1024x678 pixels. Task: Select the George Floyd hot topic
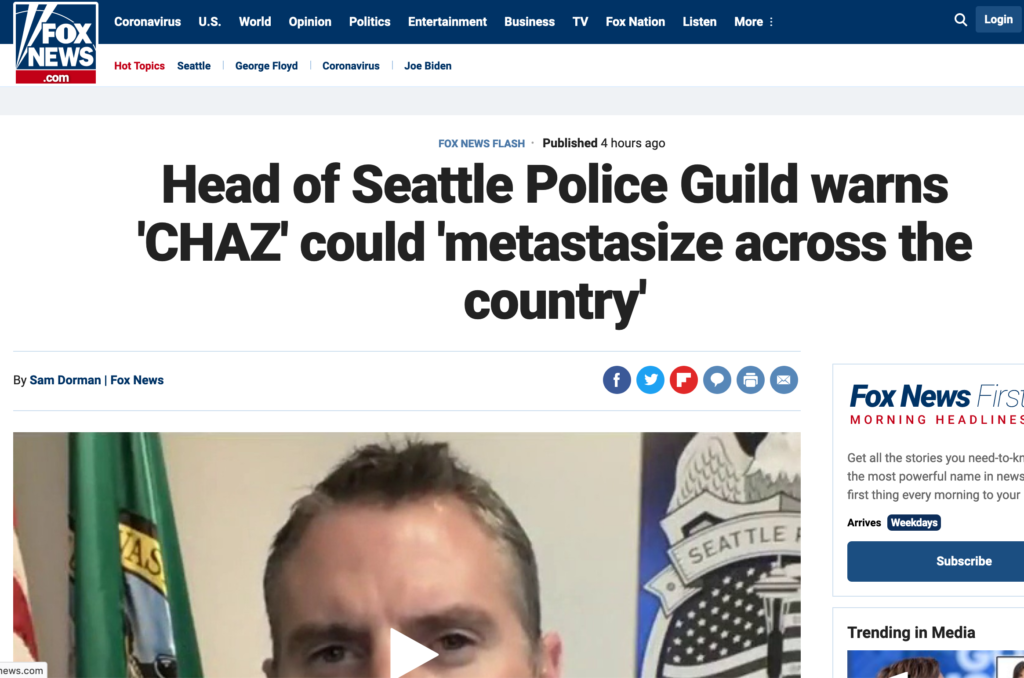(x=266, y=66)
